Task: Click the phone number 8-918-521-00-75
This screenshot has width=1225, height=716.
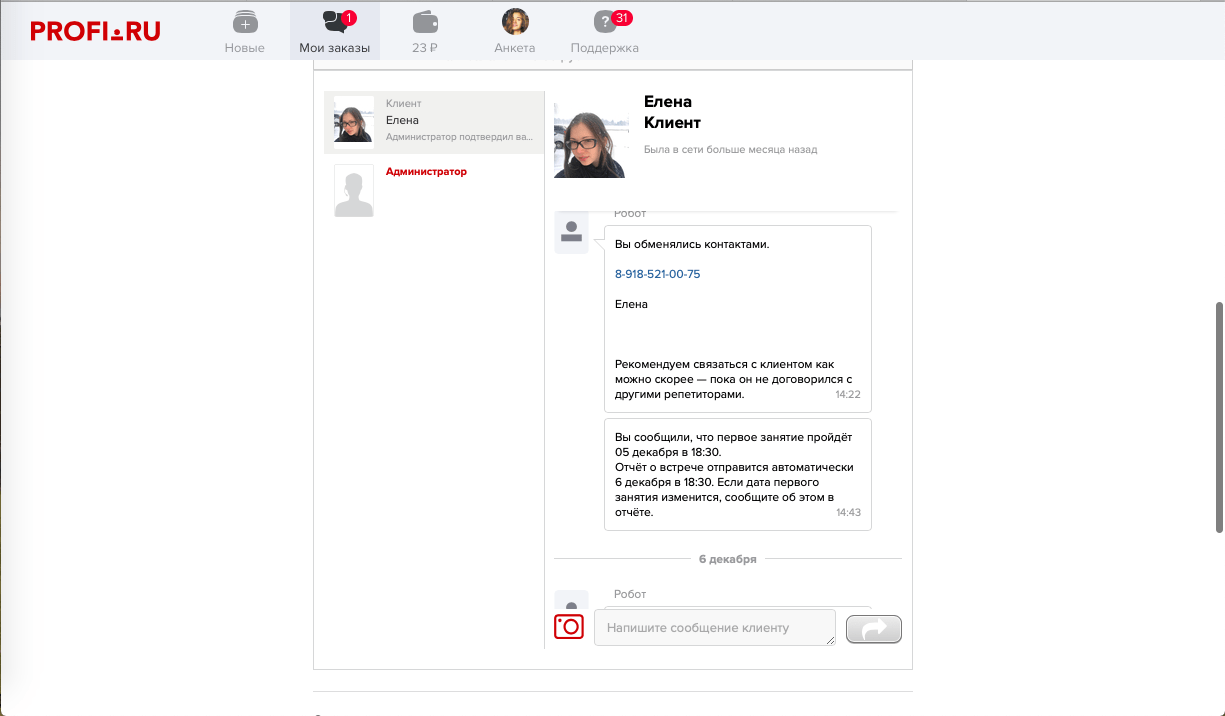Action: click(657, 274)
